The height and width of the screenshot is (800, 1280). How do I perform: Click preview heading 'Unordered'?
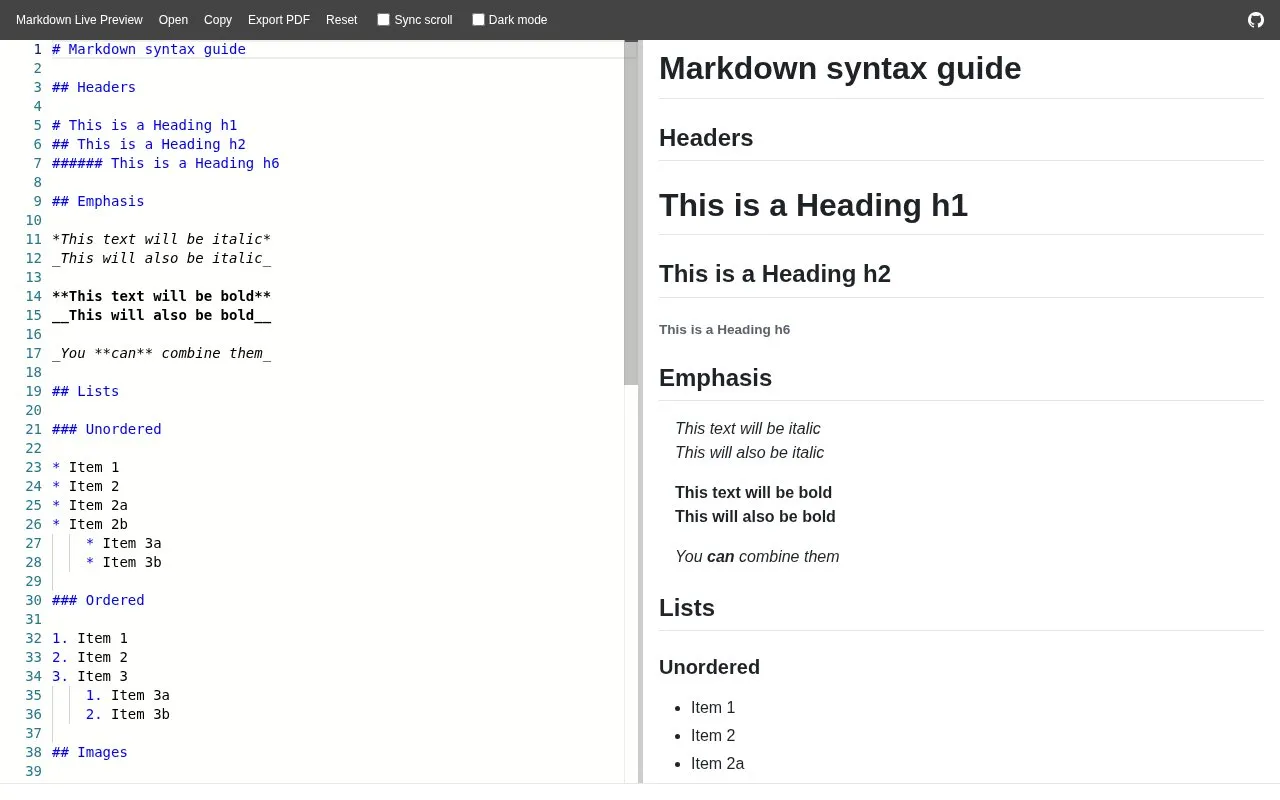(709, 667)
